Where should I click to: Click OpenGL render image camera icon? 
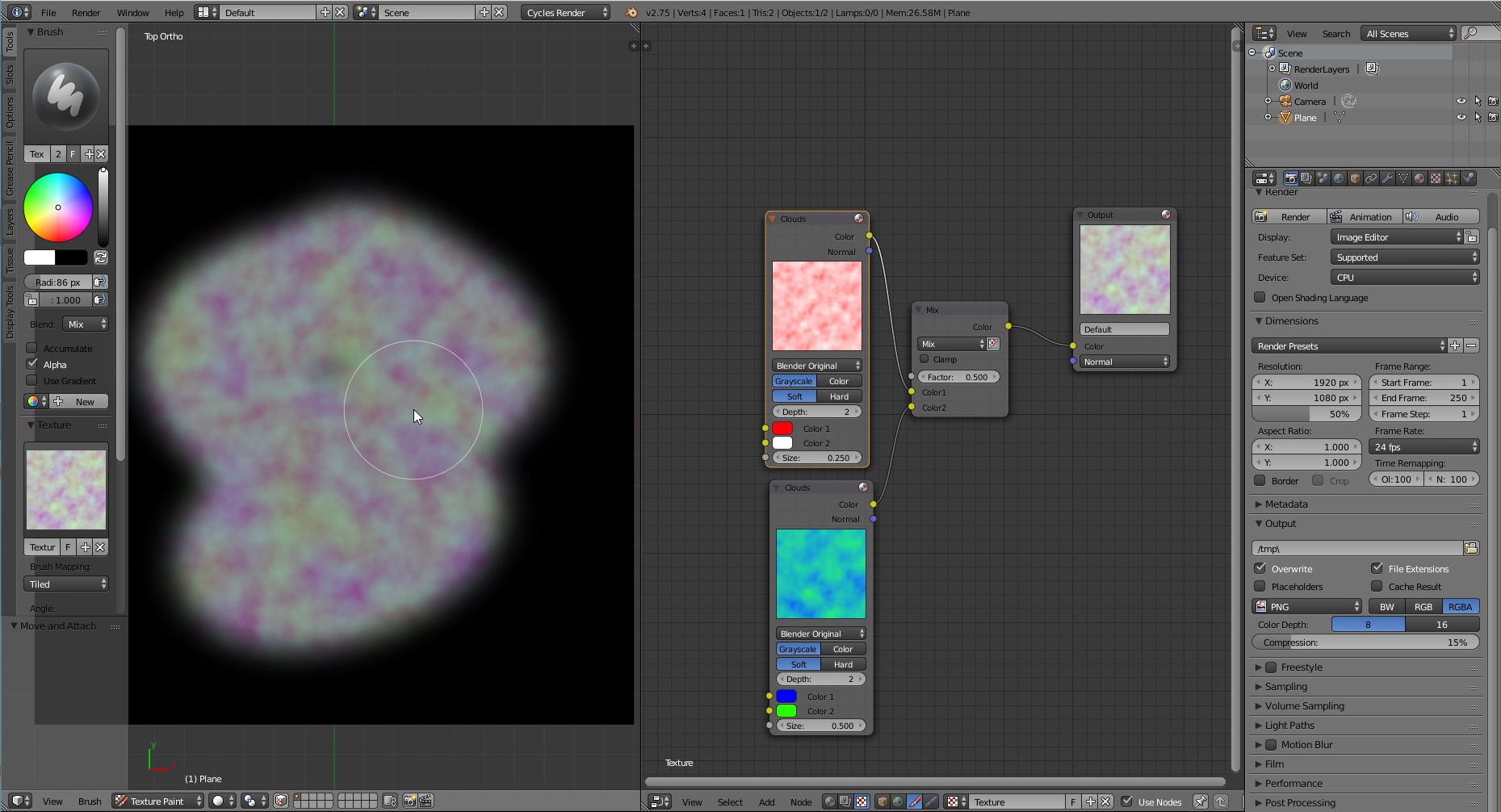coord(409,801)
